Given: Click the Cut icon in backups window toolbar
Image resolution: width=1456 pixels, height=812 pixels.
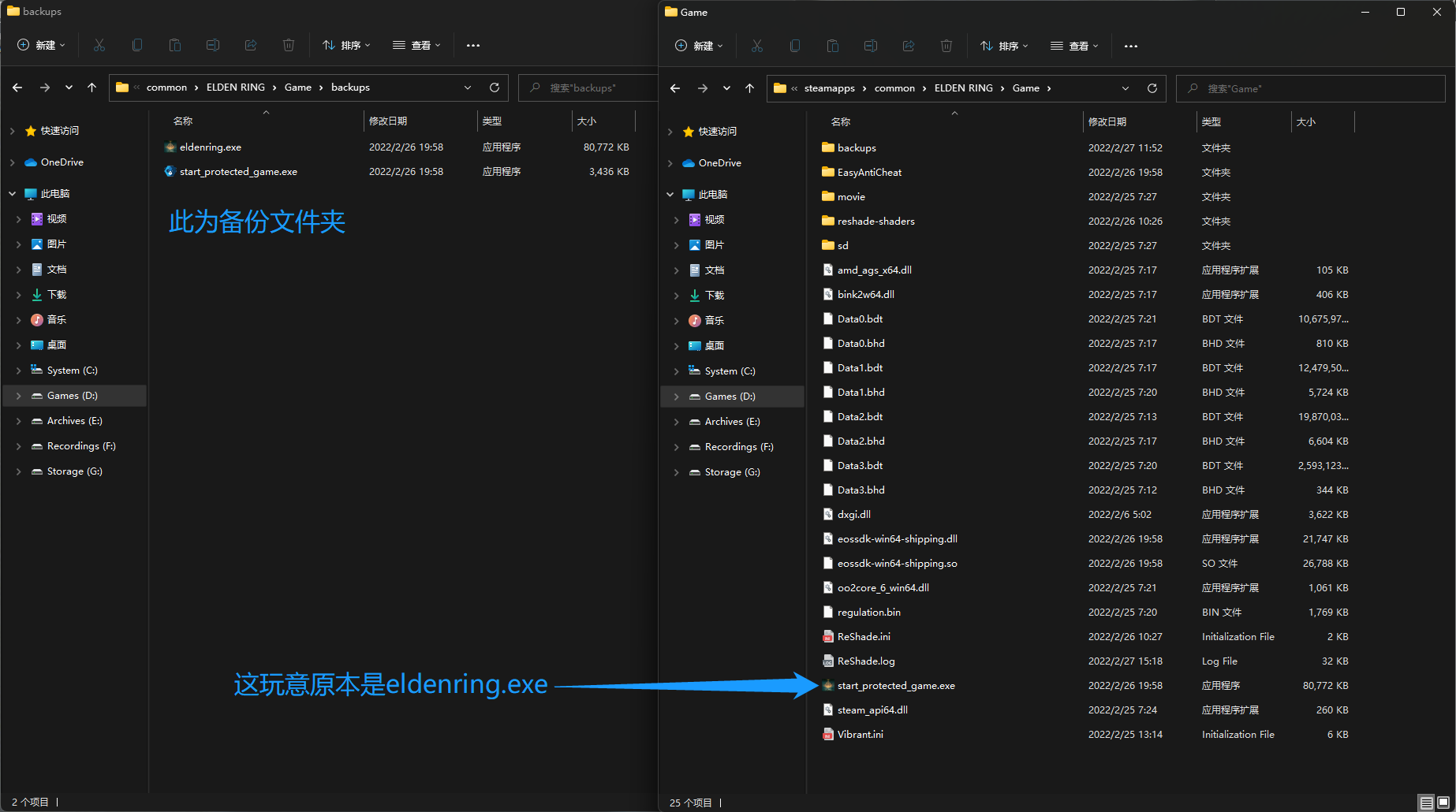Looking at the screenshot, I should pyautogui.click(x=99, y=45).
